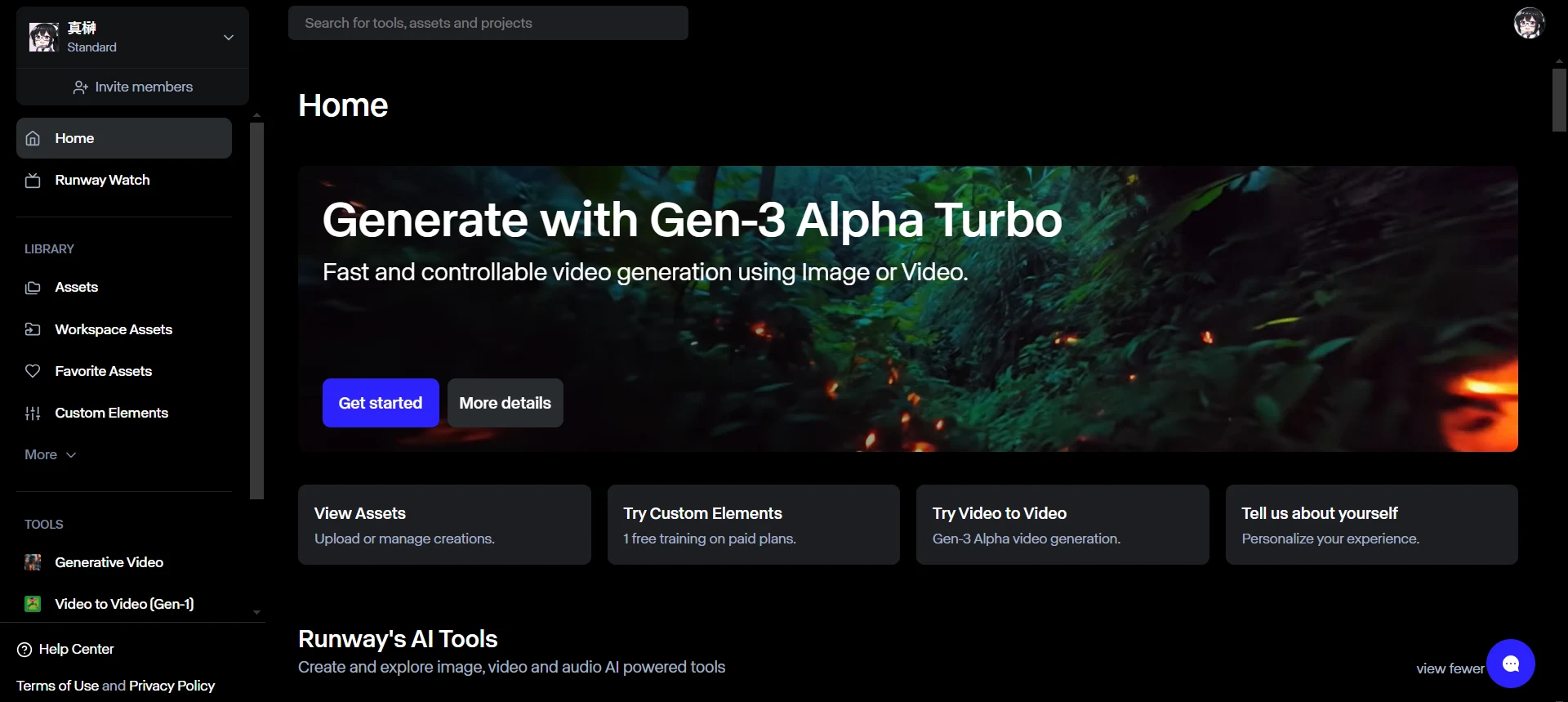Click the Runway Watch TV icon
The width and height of the screenshot is (1568, 702).
click(x=33, y=181)
